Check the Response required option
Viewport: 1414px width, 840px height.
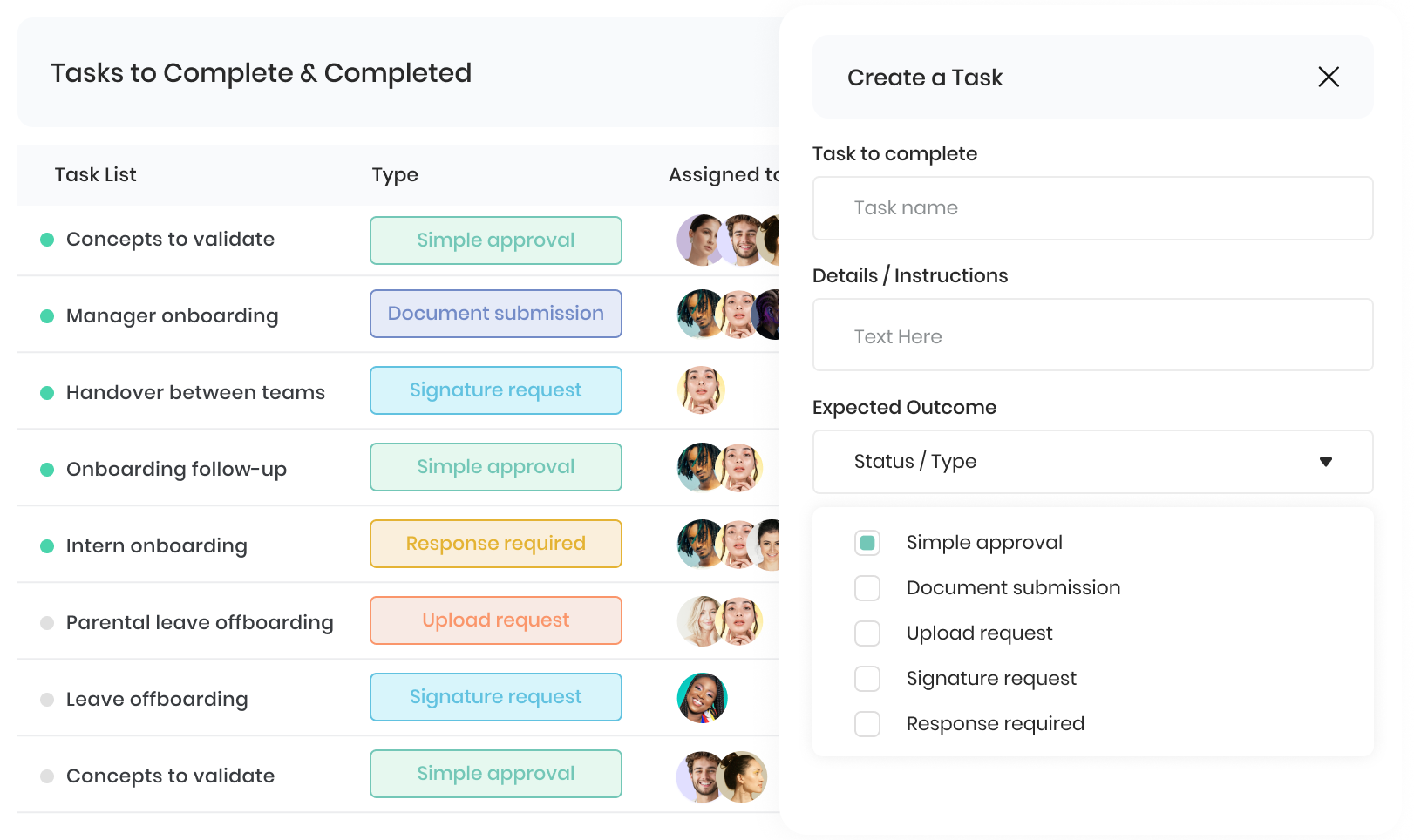(x=867, y=724)
